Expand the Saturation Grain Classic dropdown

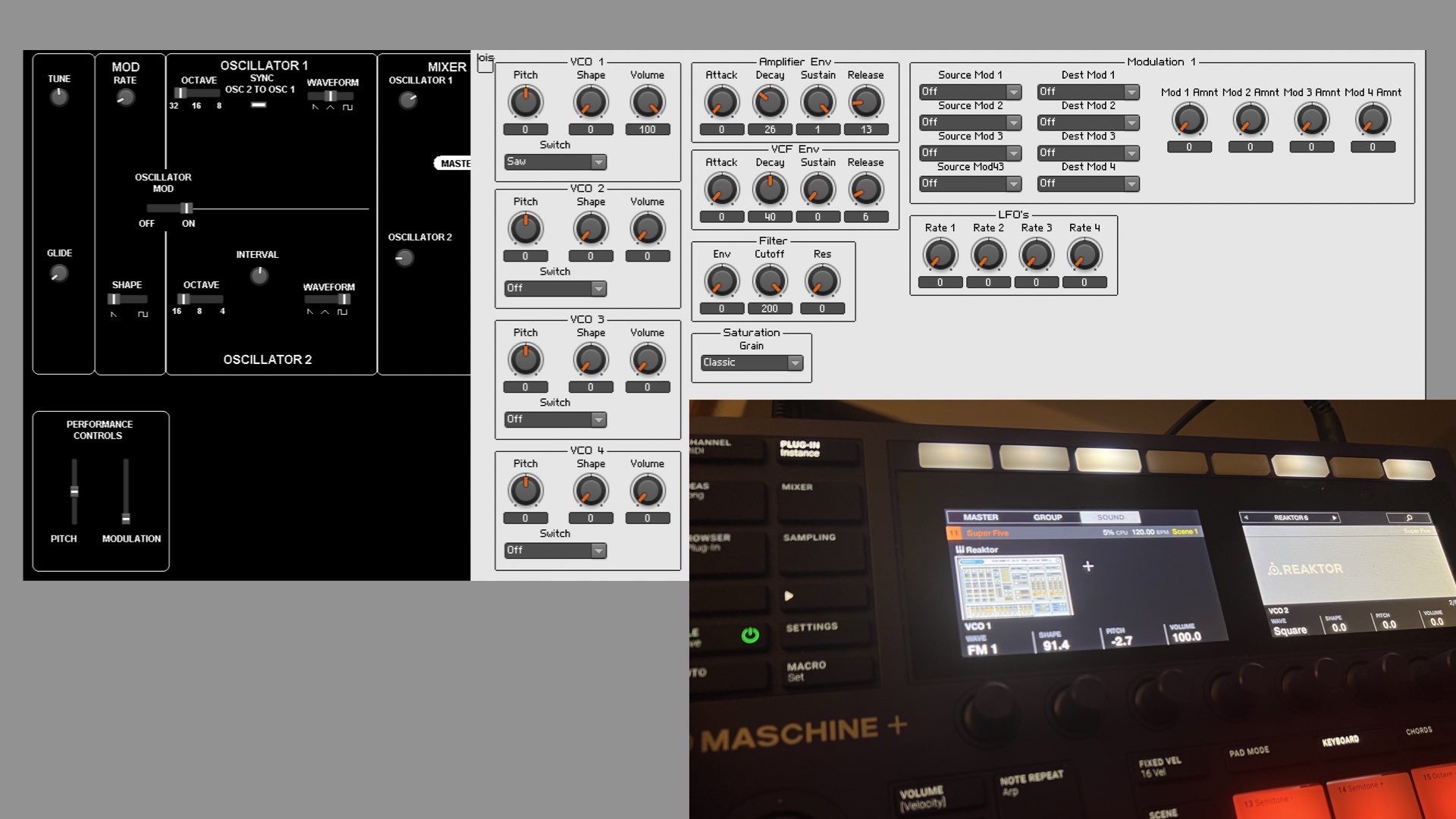752,362
